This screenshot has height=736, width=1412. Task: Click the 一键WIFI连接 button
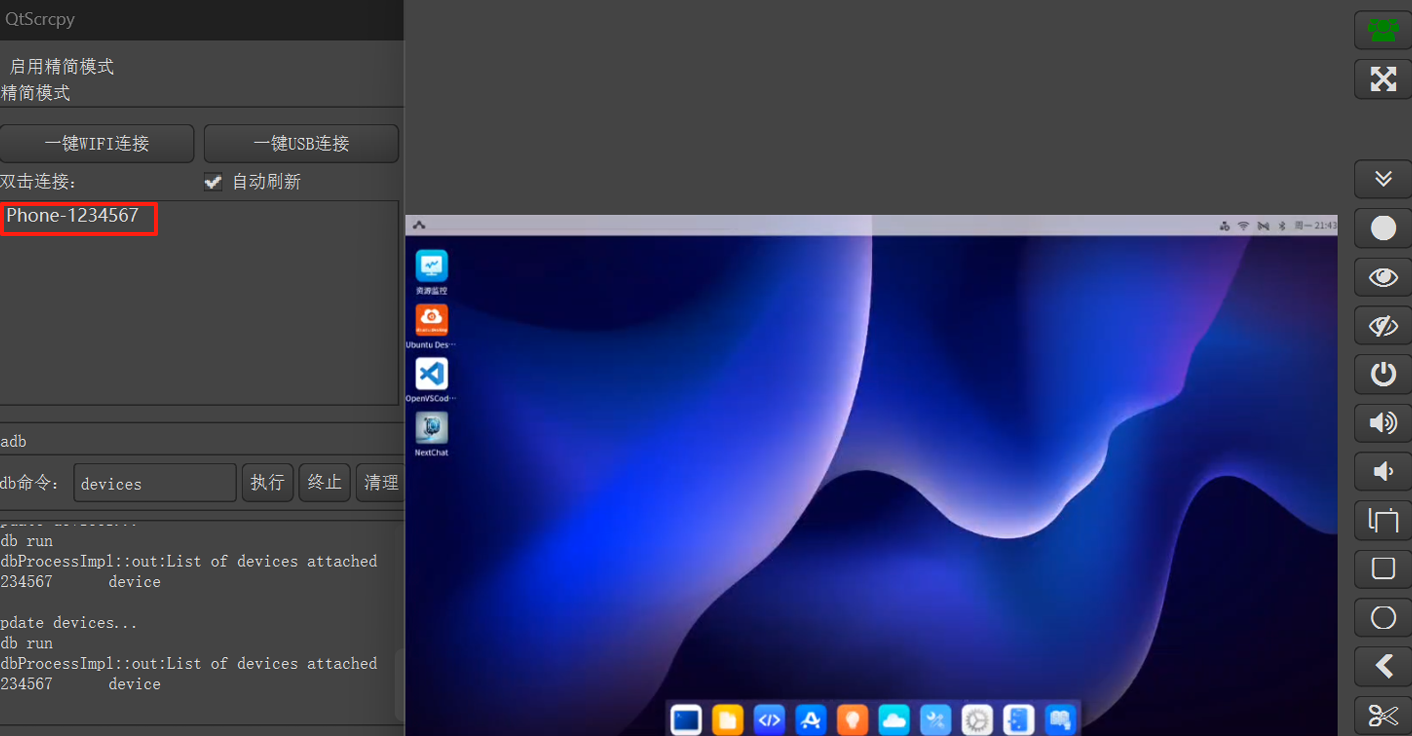pos(97,144)
